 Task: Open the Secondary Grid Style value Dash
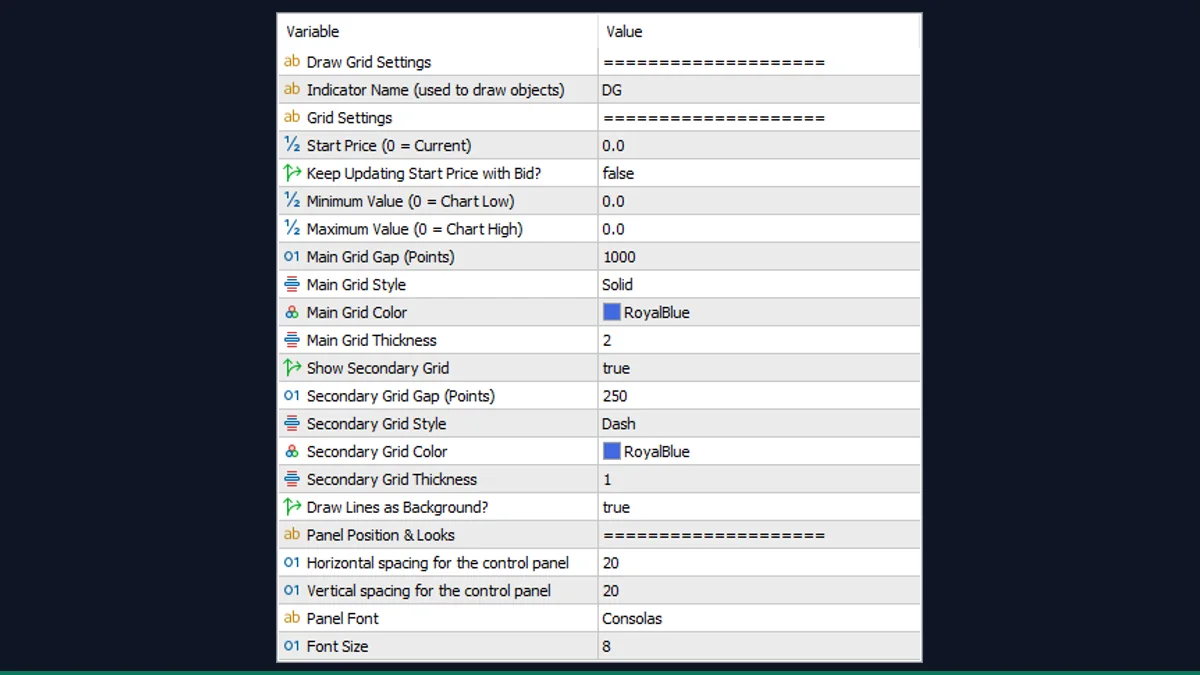759,424
